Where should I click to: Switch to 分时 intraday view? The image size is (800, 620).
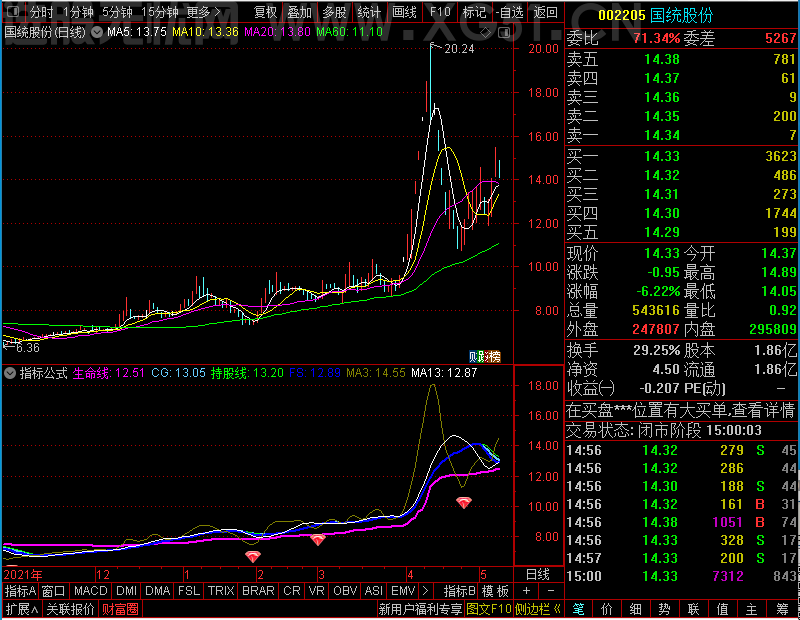click(x=41, y=12)
